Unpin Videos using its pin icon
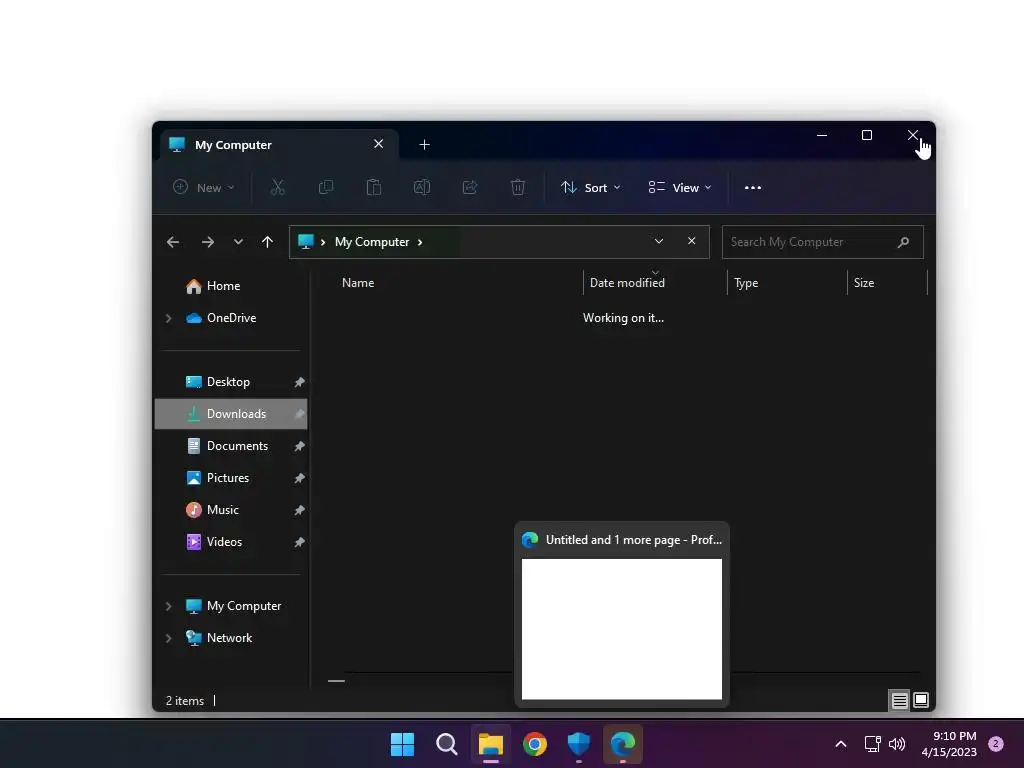 coord(299,542)
